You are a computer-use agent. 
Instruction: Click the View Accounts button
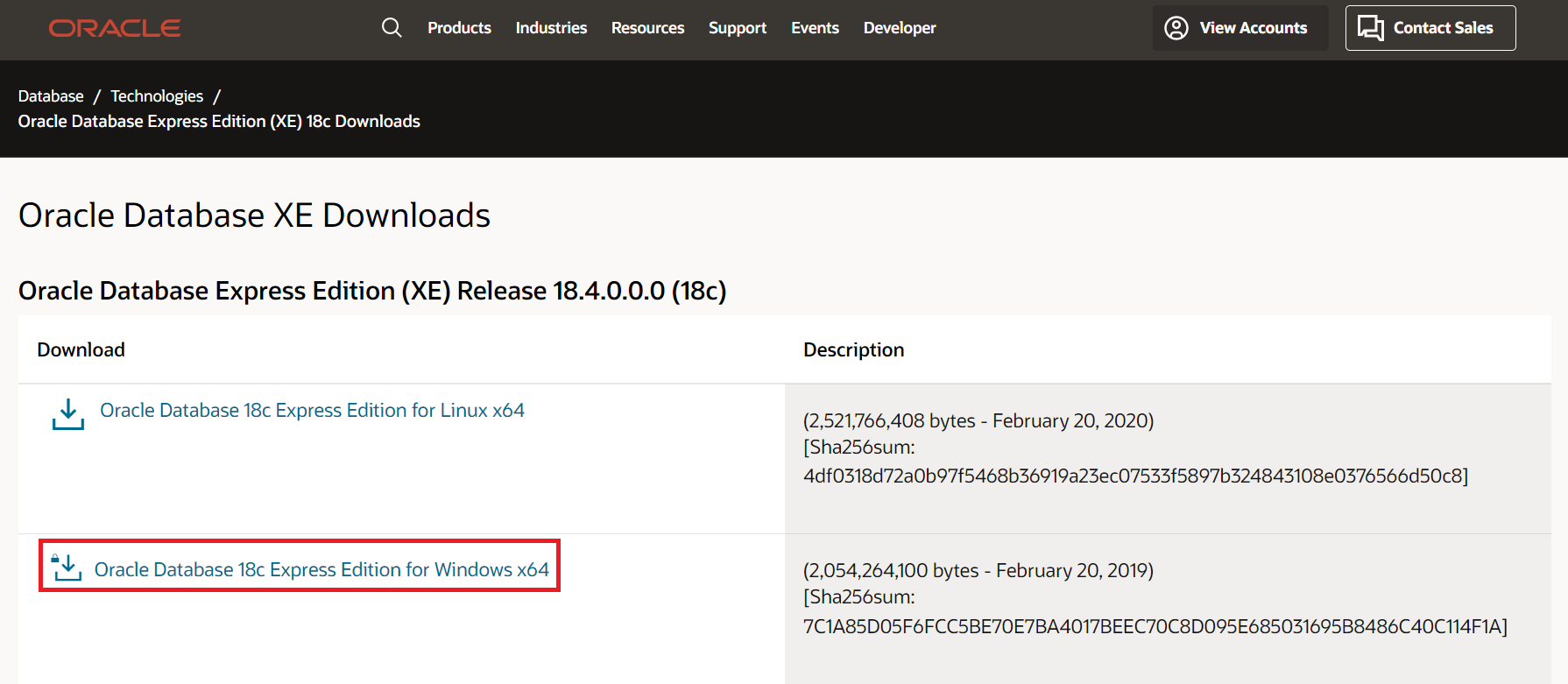coord(1240,28)
